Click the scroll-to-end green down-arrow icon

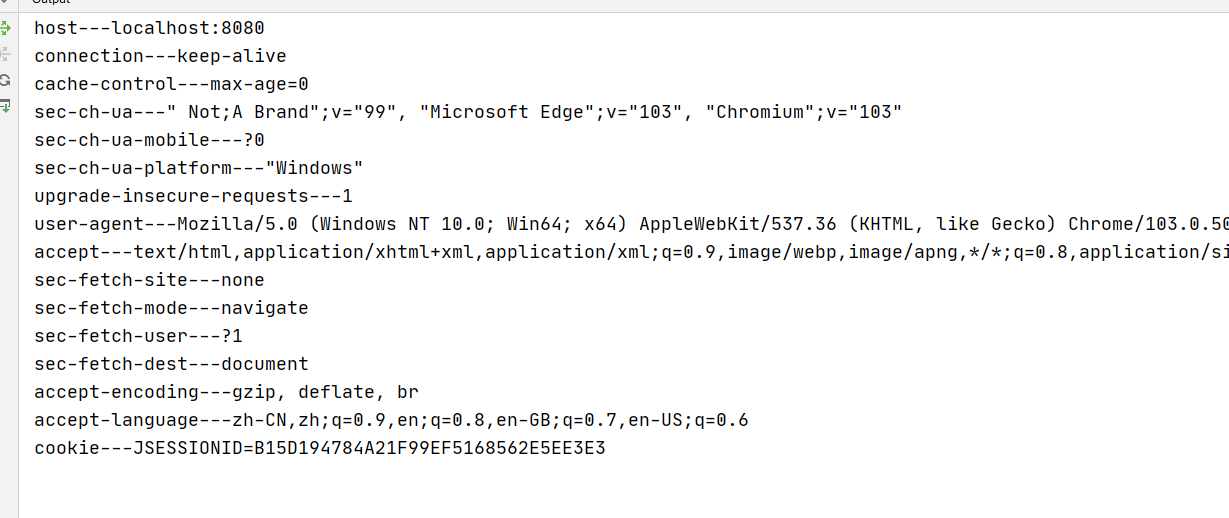pos(5,105)
